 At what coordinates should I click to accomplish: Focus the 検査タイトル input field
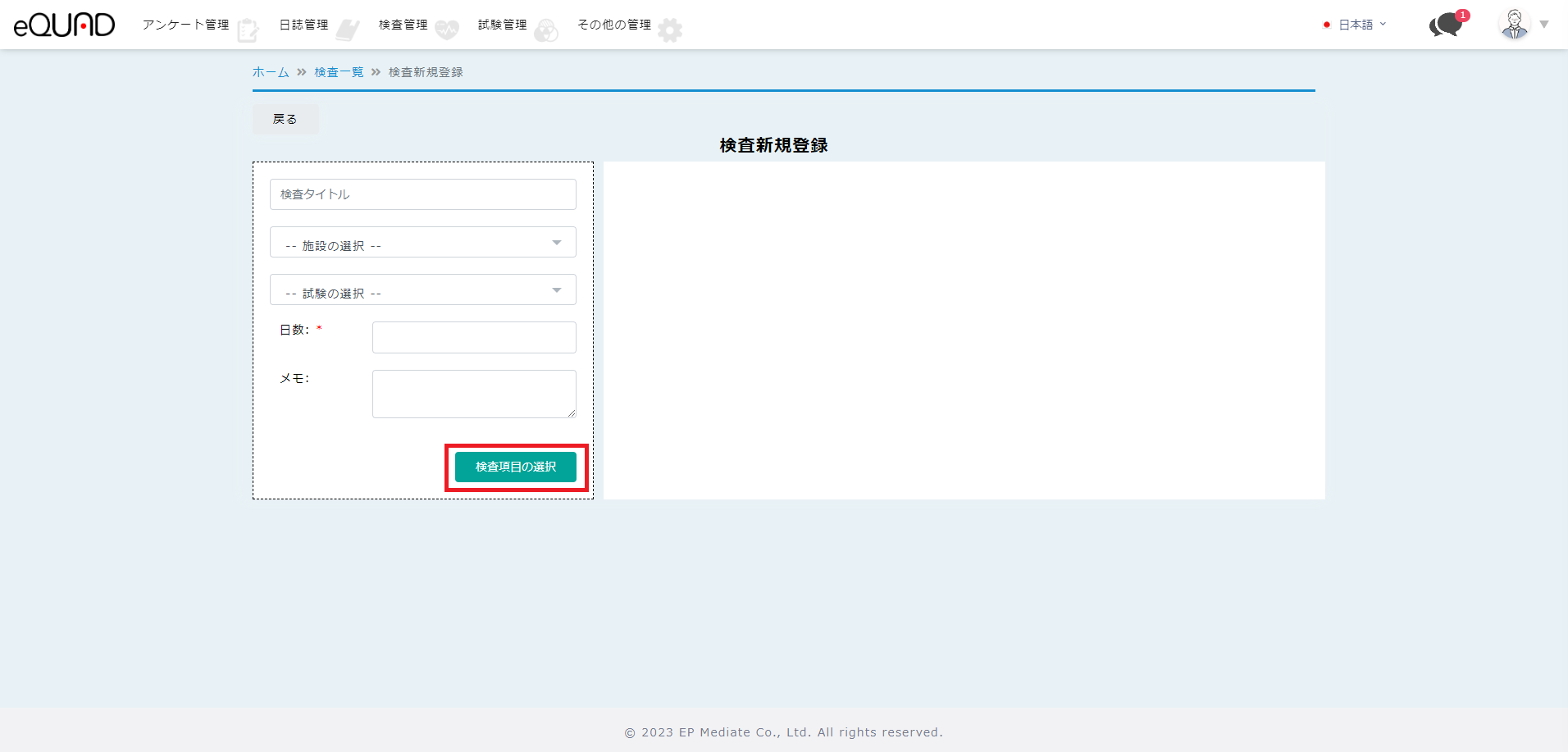click(422, 194)
